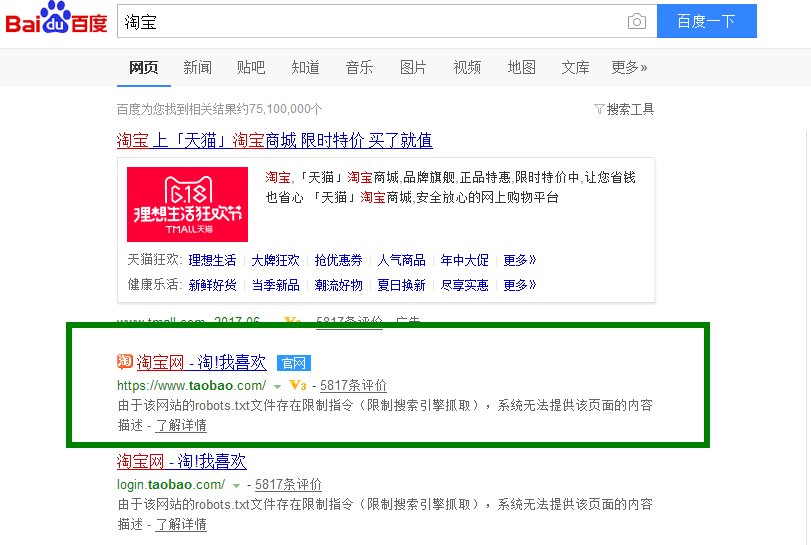Click the Taobao favicon beside 淘宝网 result
This screenshot has height=545, width=811.
(125, 361)
